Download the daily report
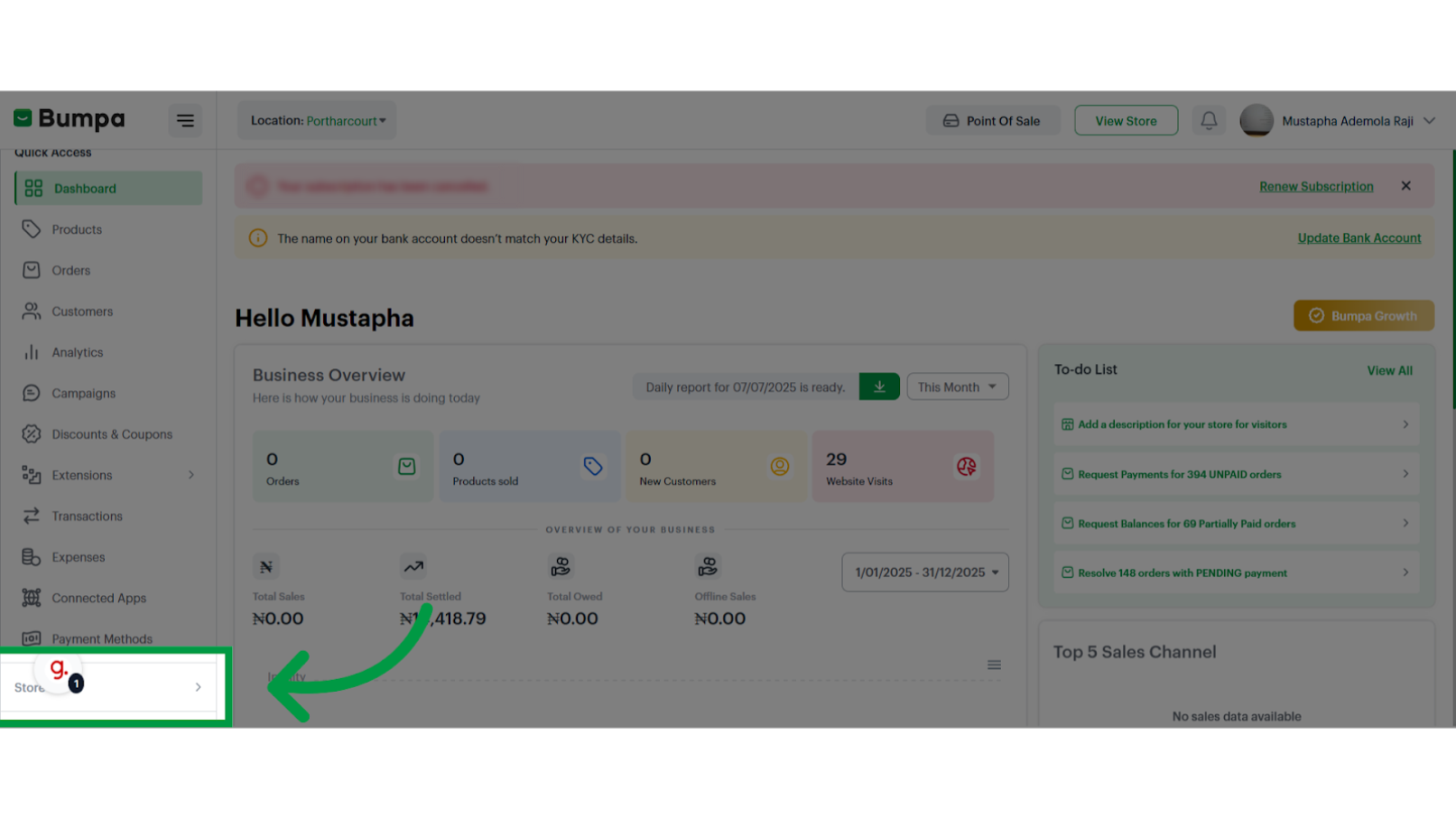This screenshot has height=819, width=1456. tap(879, 386)
